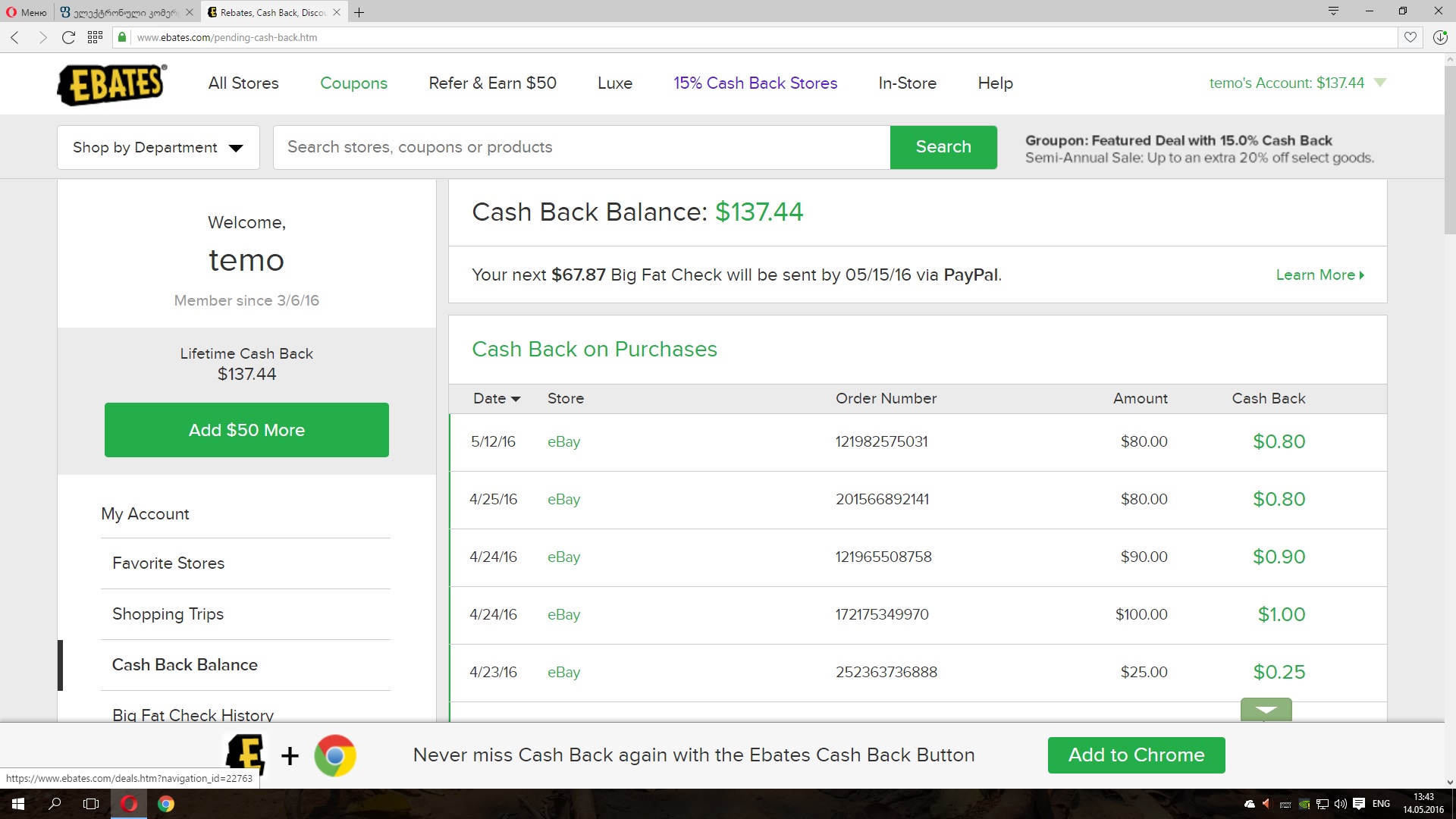This screenshot has height=819, width=1456.
Task: Open the Speed Dial grid icon
Action: pos(95,37)
